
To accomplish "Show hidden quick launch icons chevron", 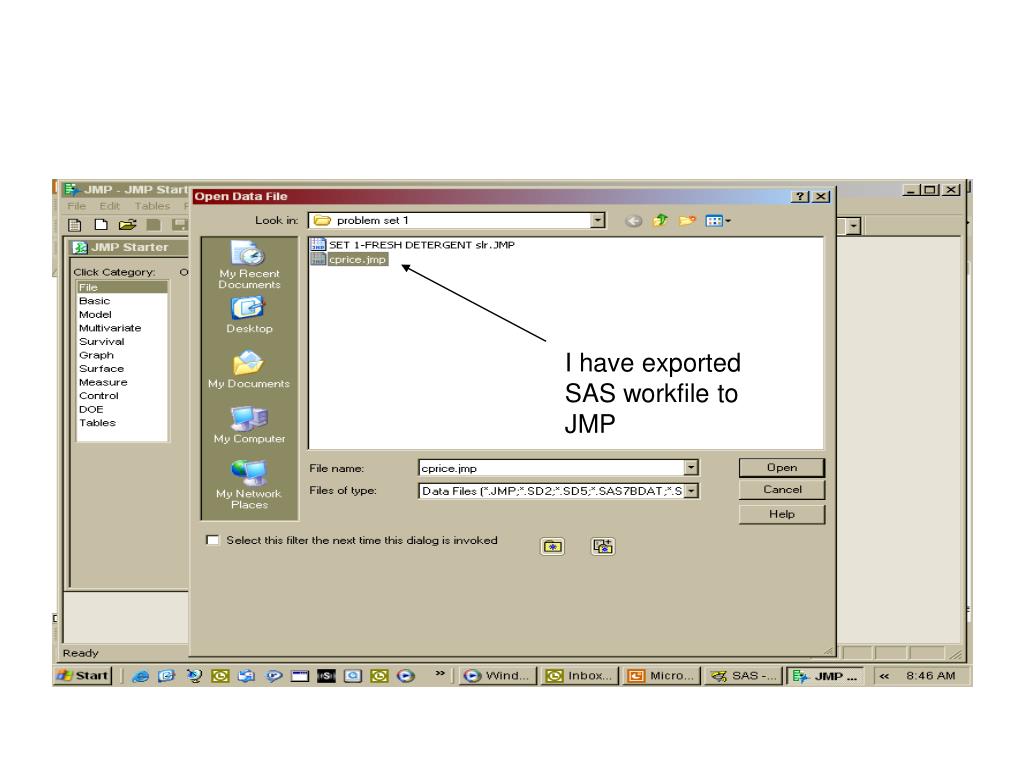I will [440, 674].
